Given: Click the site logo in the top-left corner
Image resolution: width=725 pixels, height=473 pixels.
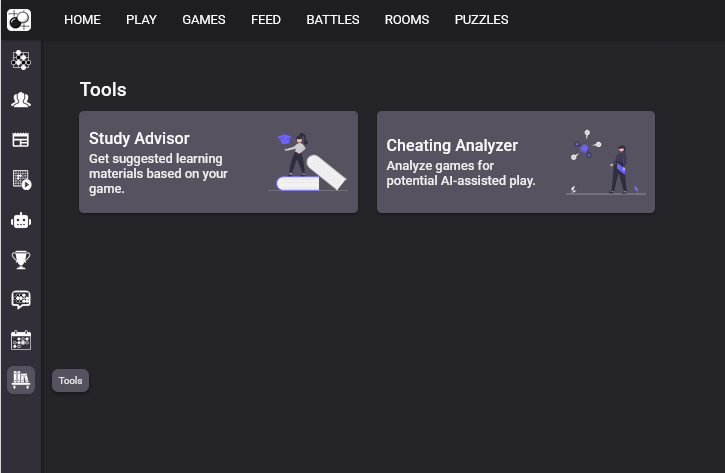Looking at the screenshot, I should pyautogui.click(x=20, y=19).
